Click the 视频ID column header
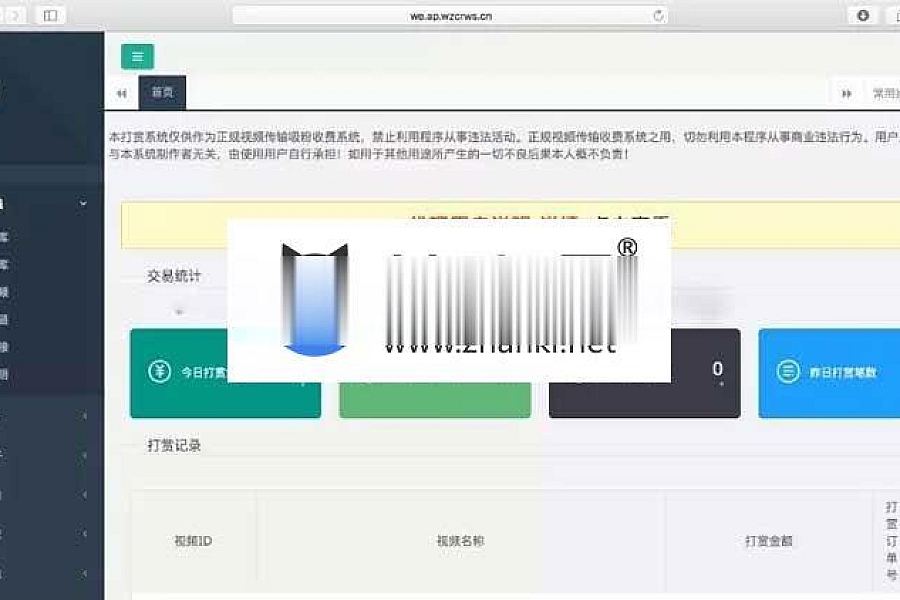Image resolution: width=900 pixels, height=600 pixels. pyautogui.click(x=193, y=541)
